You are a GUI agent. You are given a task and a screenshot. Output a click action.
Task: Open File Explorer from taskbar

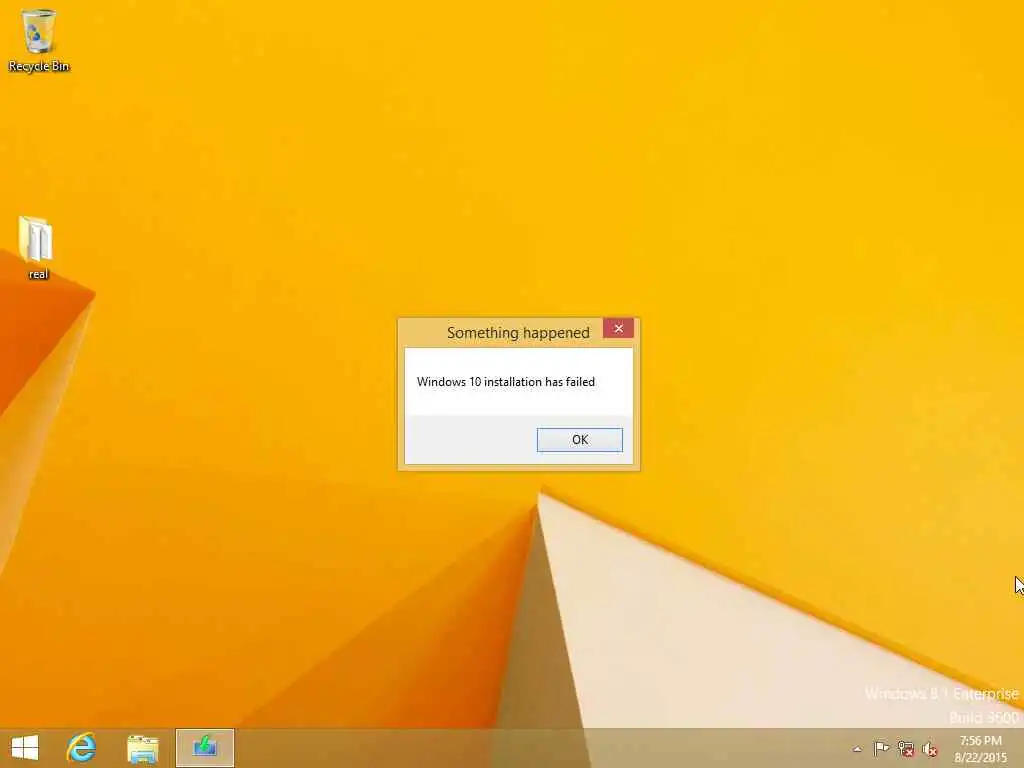tap(143, 748)
